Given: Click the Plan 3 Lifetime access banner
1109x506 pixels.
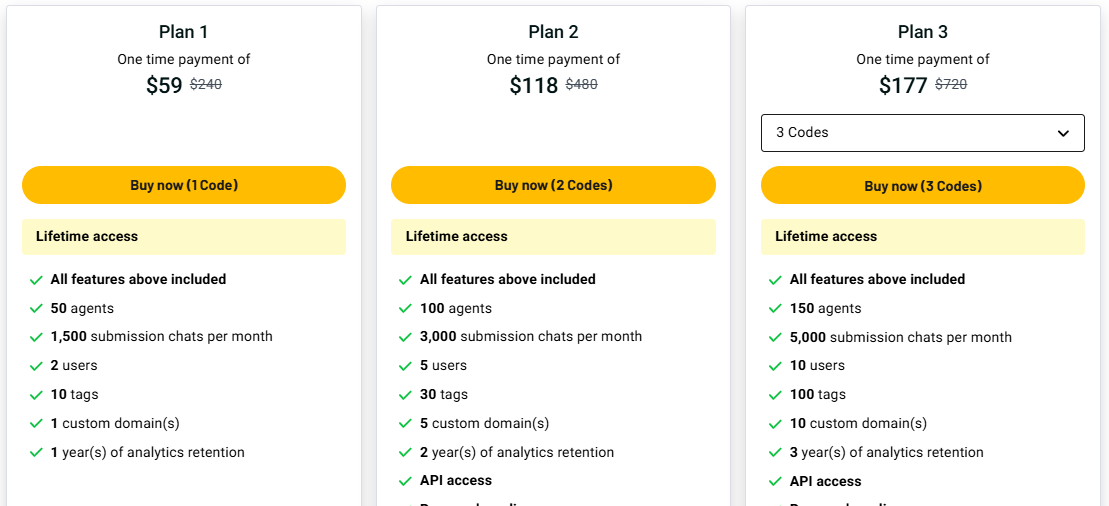Looking at the screenshot, I should pyautogui.click(x=922, y=237).
